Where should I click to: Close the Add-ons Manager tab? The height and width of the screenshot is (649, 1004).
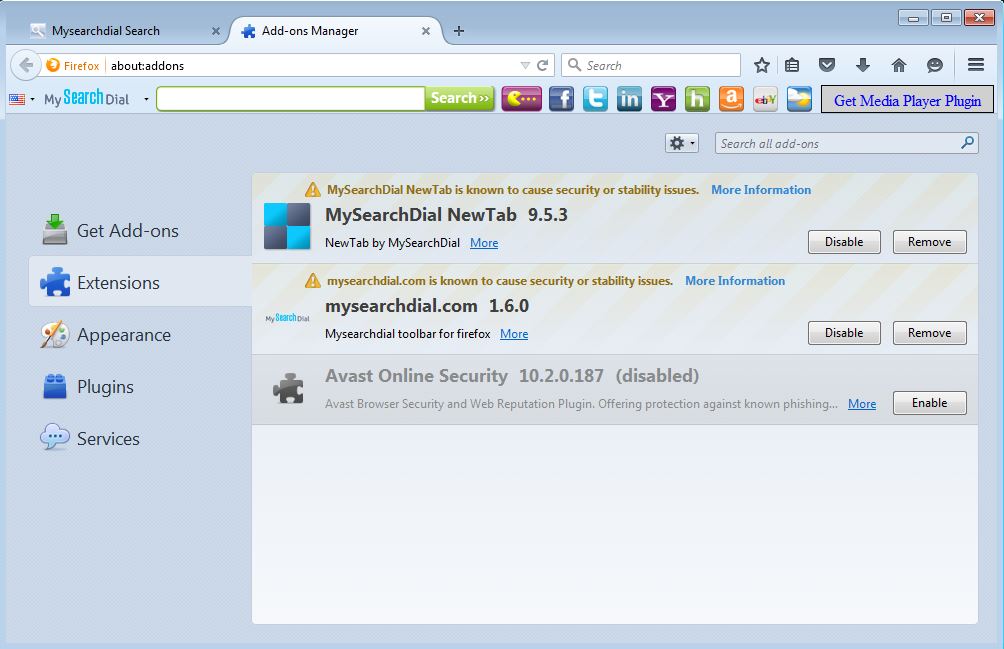[426, 31]
